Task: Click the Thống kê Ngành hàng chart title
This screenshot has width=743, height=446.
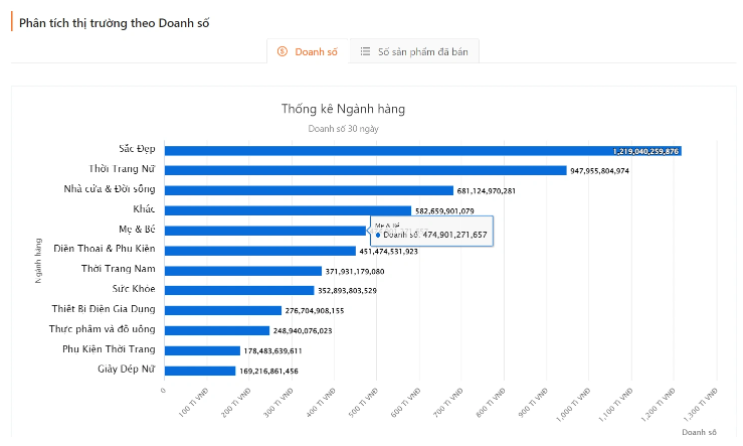Action: 343,109
